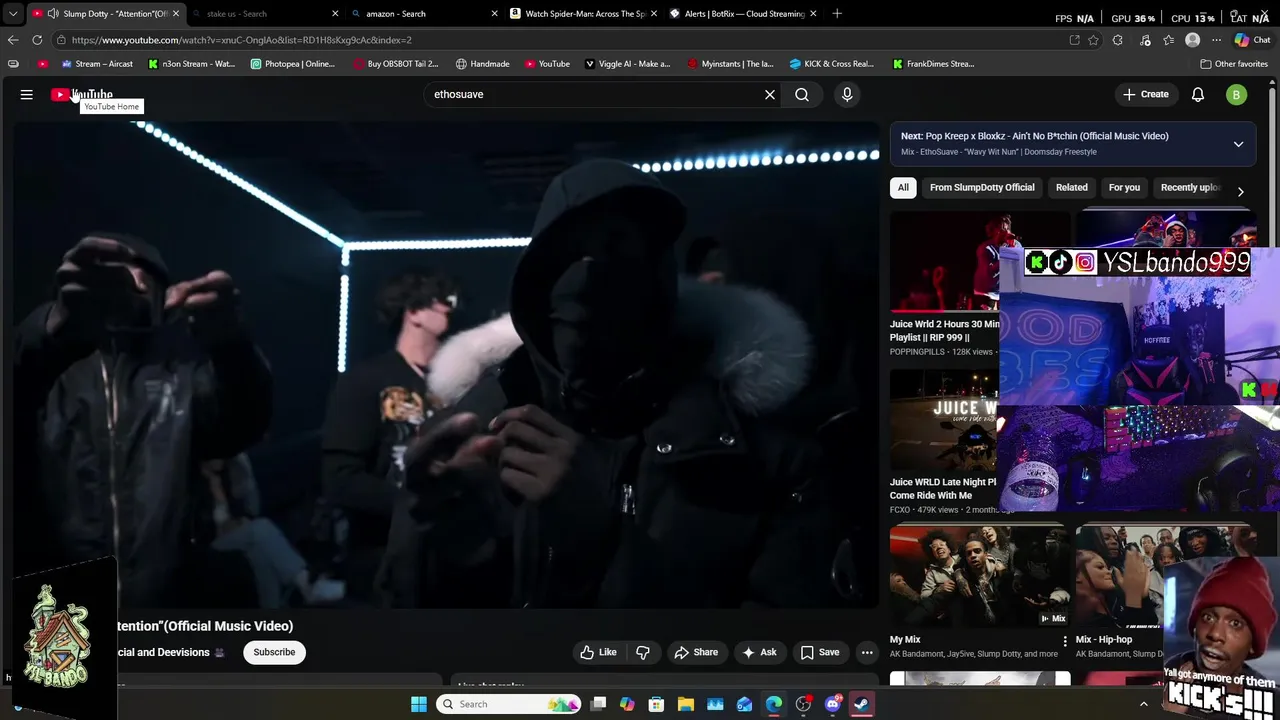Open the YouTube guide hamburger menu
Screen dimensions: 1280x720
tap(27, 94)
